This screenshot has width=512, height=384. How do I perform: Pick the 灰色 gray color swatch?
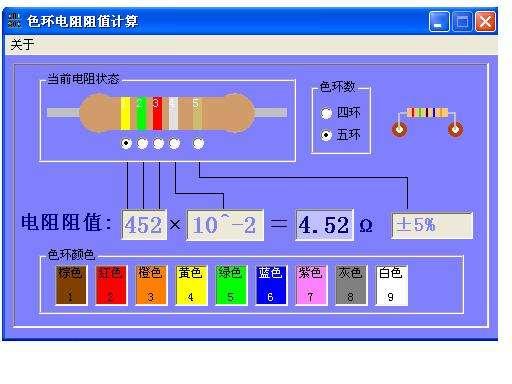(351, 285)
